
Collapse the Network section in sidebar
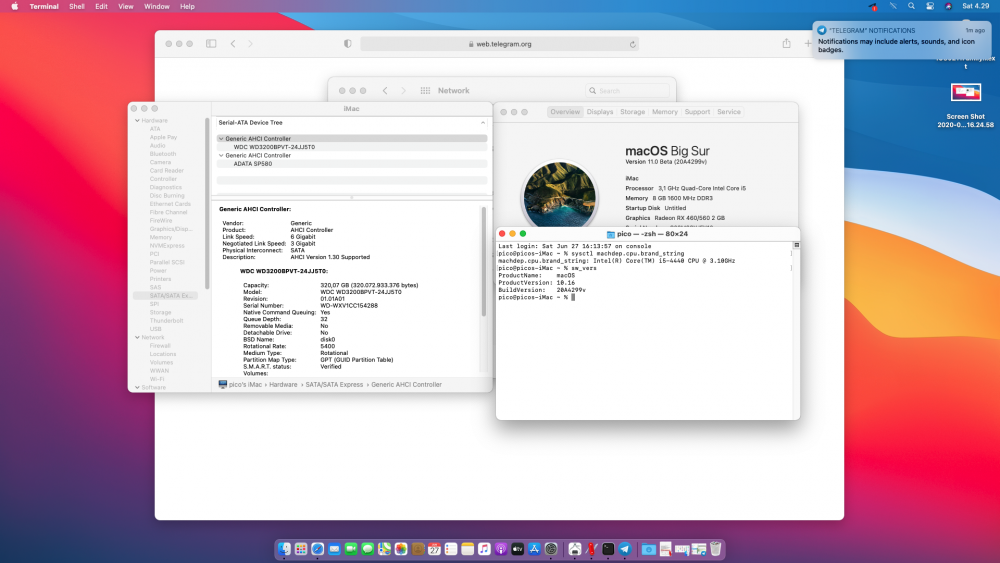coord(137,337)
